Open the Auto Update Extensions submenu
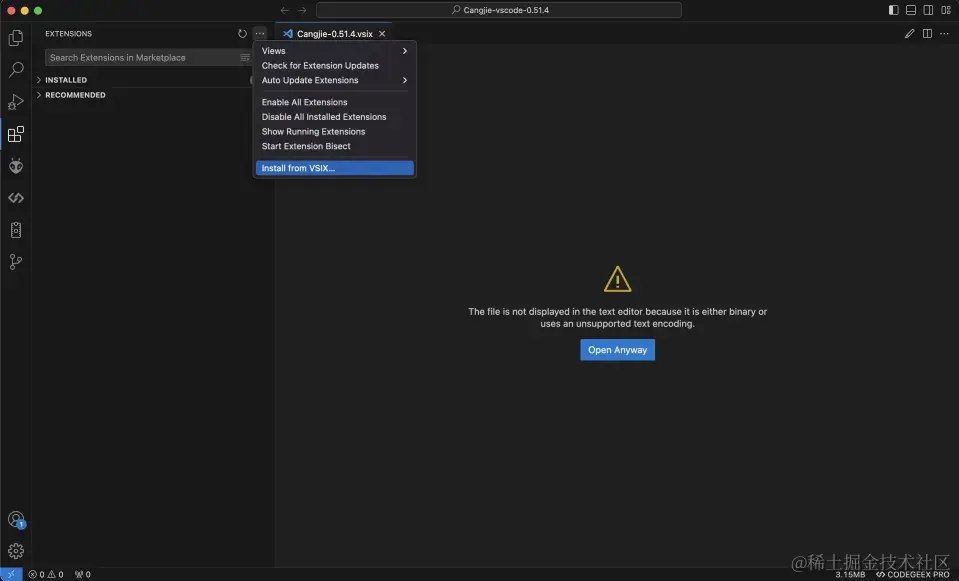The image size is (959, 581). pyautogui.click(x=335, y=80)
